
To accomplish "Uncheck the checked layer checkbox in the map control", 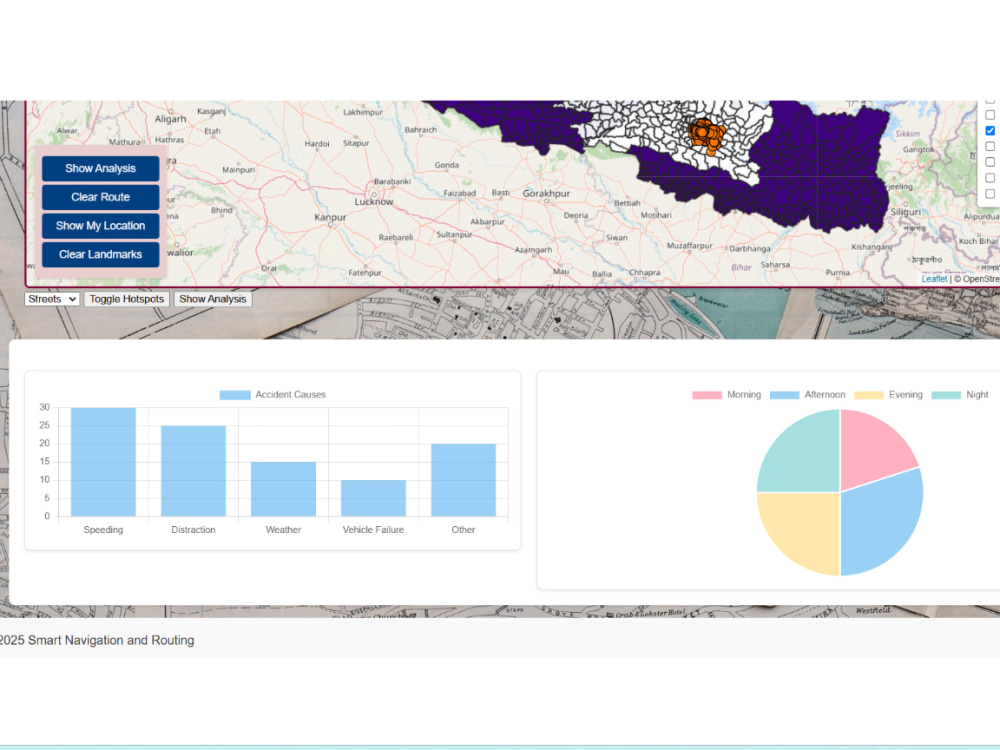I will pyautogui.click(x=990, y=131).
